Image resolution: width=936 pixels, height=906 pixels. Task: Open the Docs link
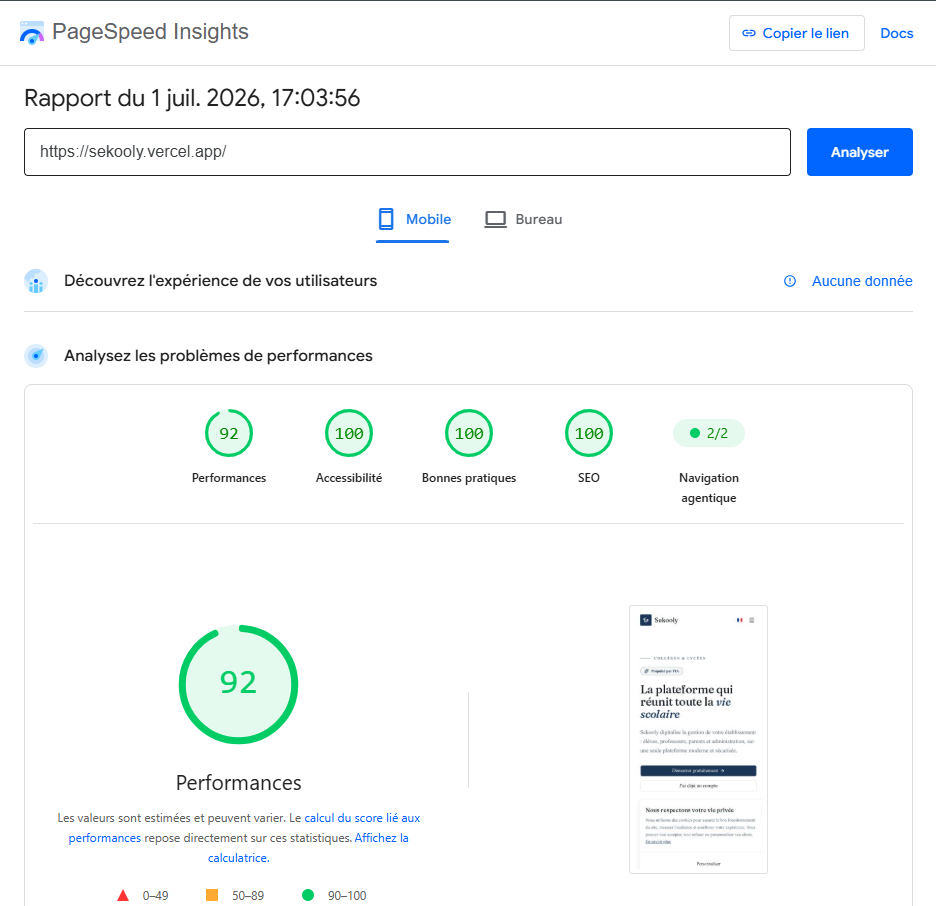(897, 33)
